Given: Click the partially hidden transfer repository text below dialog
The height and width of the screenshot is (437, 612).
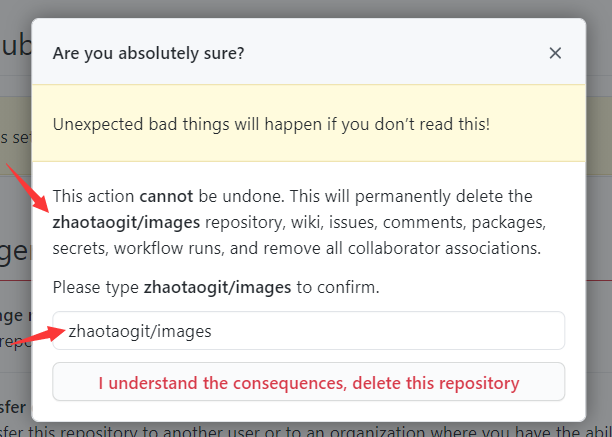Looking at the screenshot, I should pos(306,432).
